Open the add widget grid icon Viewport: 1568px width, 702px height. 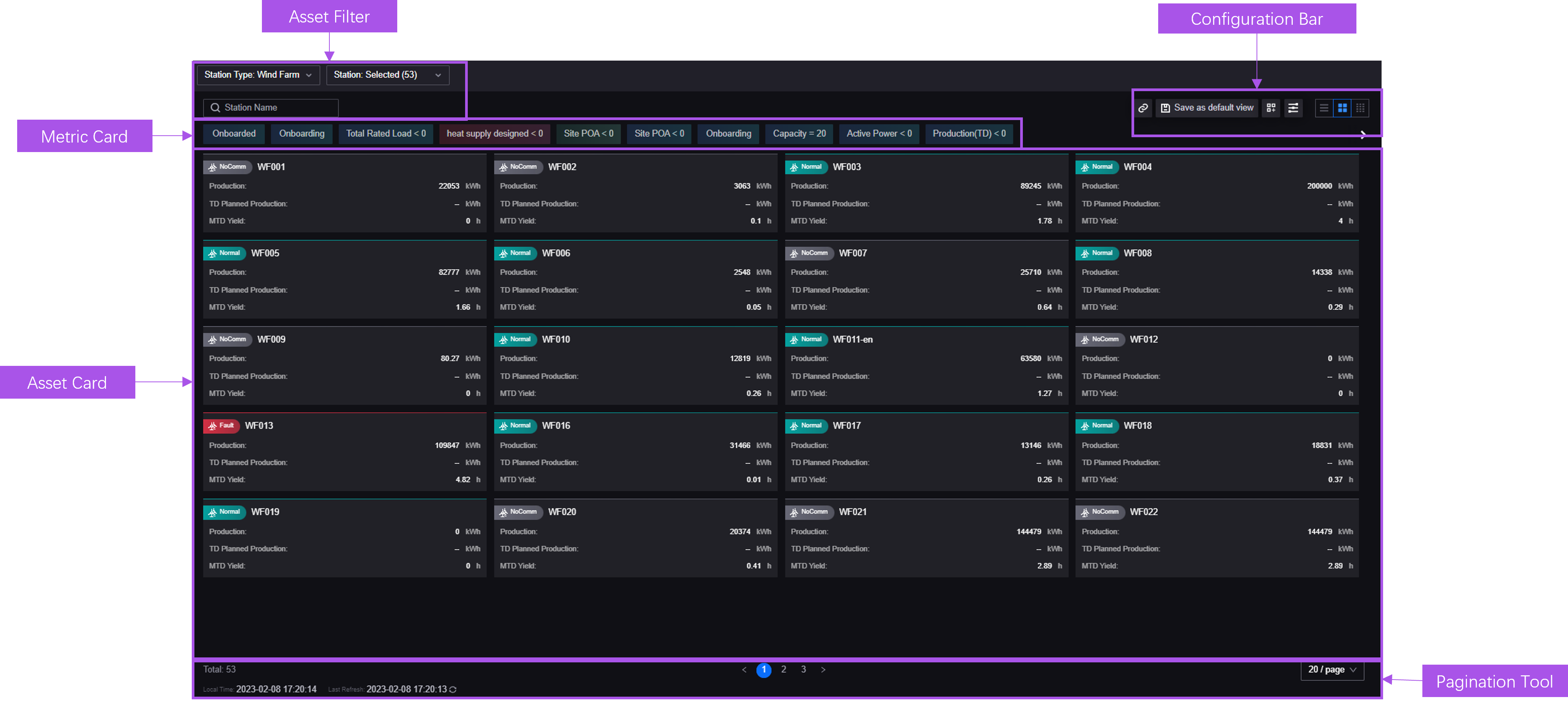click(1270, 108)
